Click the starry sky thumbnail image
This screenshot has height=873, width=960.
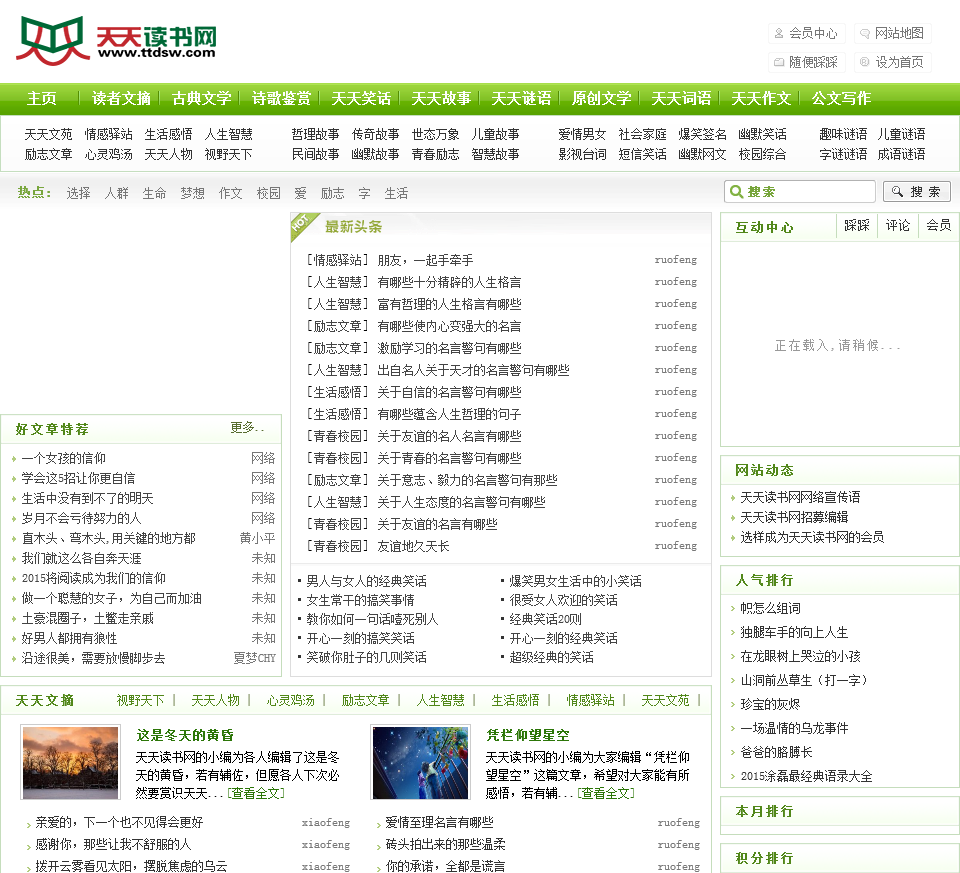point(421,762)
